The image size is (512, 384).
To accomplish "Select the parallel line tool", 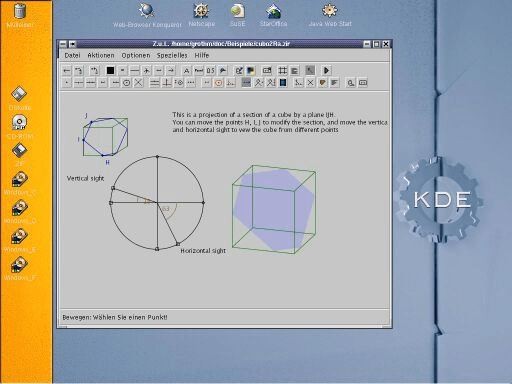I will [x=155, y=83].
